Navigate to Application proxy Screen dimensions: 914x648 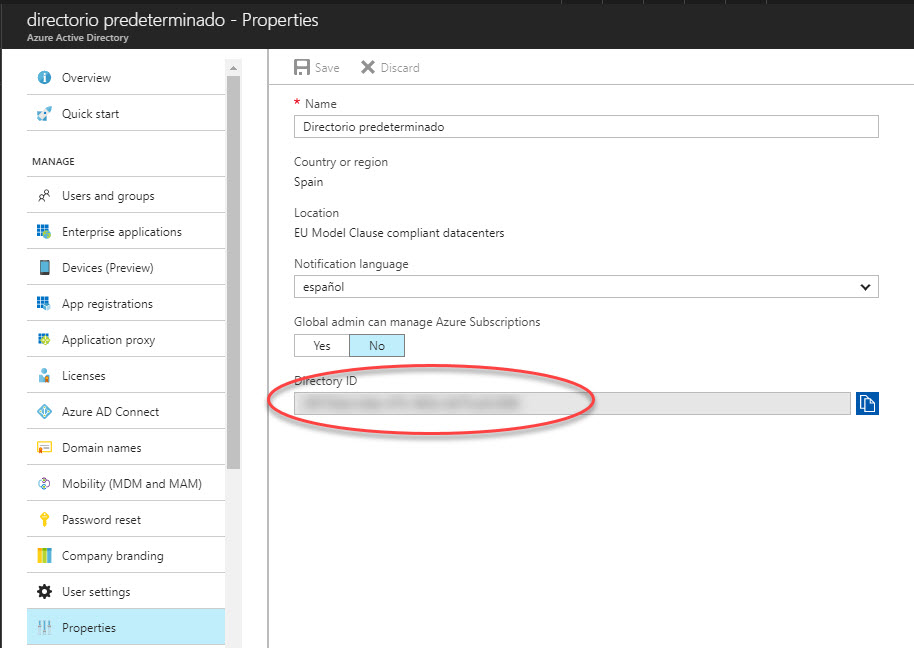(x=126, y=340)
